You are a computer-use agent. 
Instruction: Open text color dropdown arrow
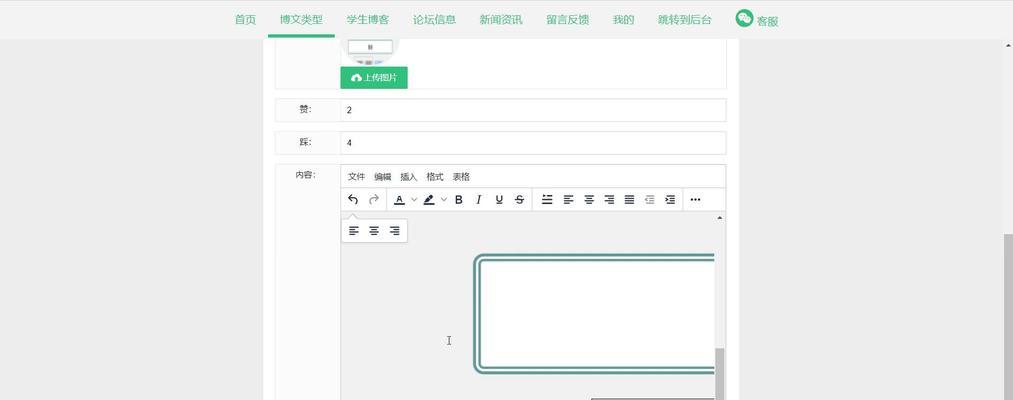click(414, 200)
